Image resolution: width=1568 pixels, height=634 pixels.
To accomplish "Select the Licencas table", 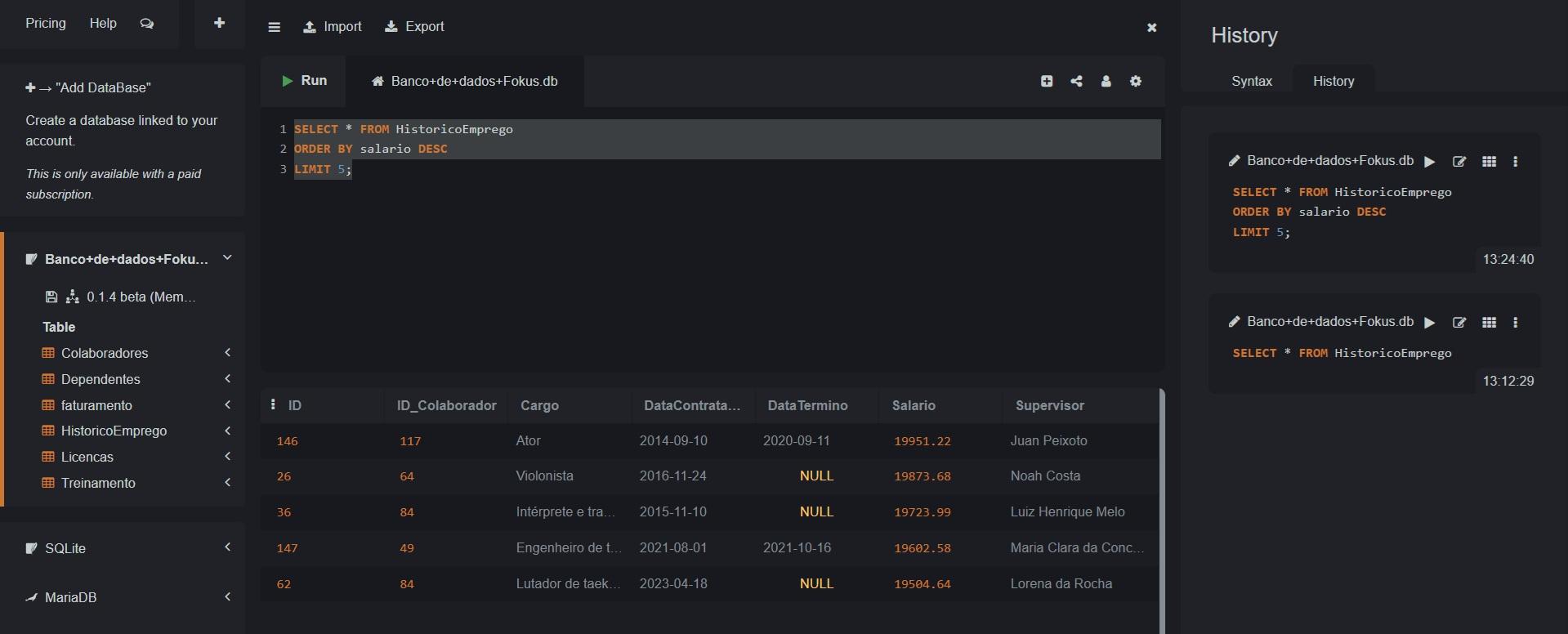I will (x=87, y=457).
